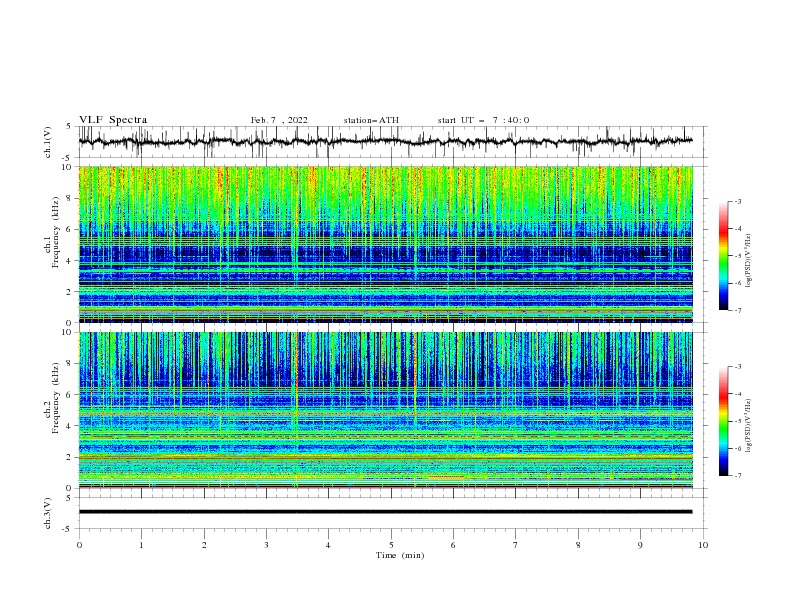Click the "-3" label on ch.2 colorbar
Viewport: 792px width, 612px height.
(738, 367)
